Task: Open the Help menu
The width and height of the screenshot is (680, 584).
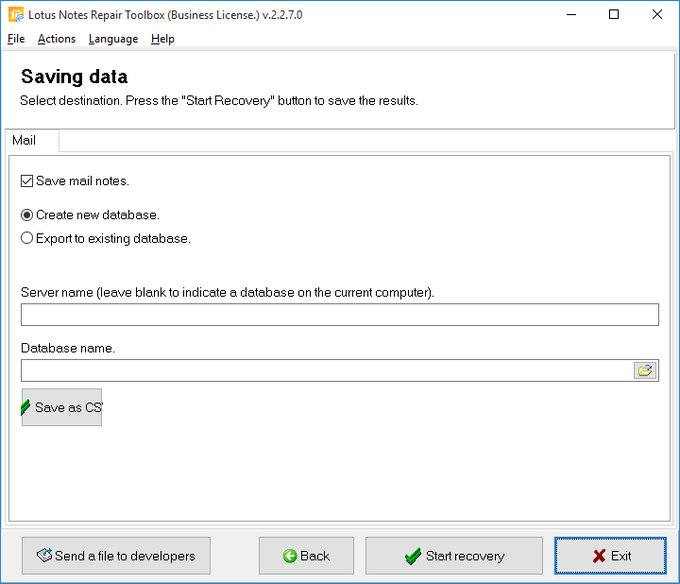Action: point(163,39)
